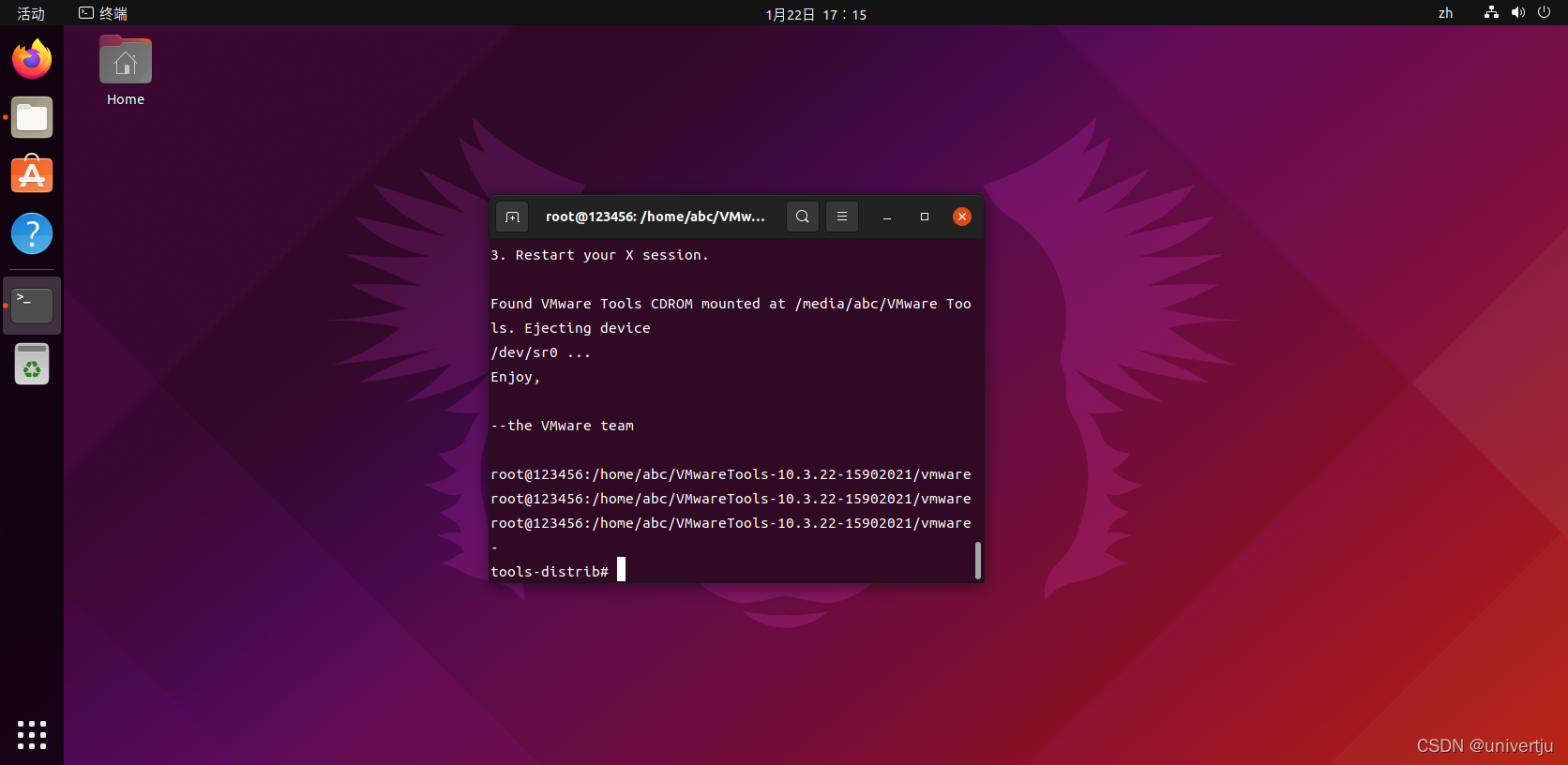
Task: Show all applications grid
Action: coord(32,734)
